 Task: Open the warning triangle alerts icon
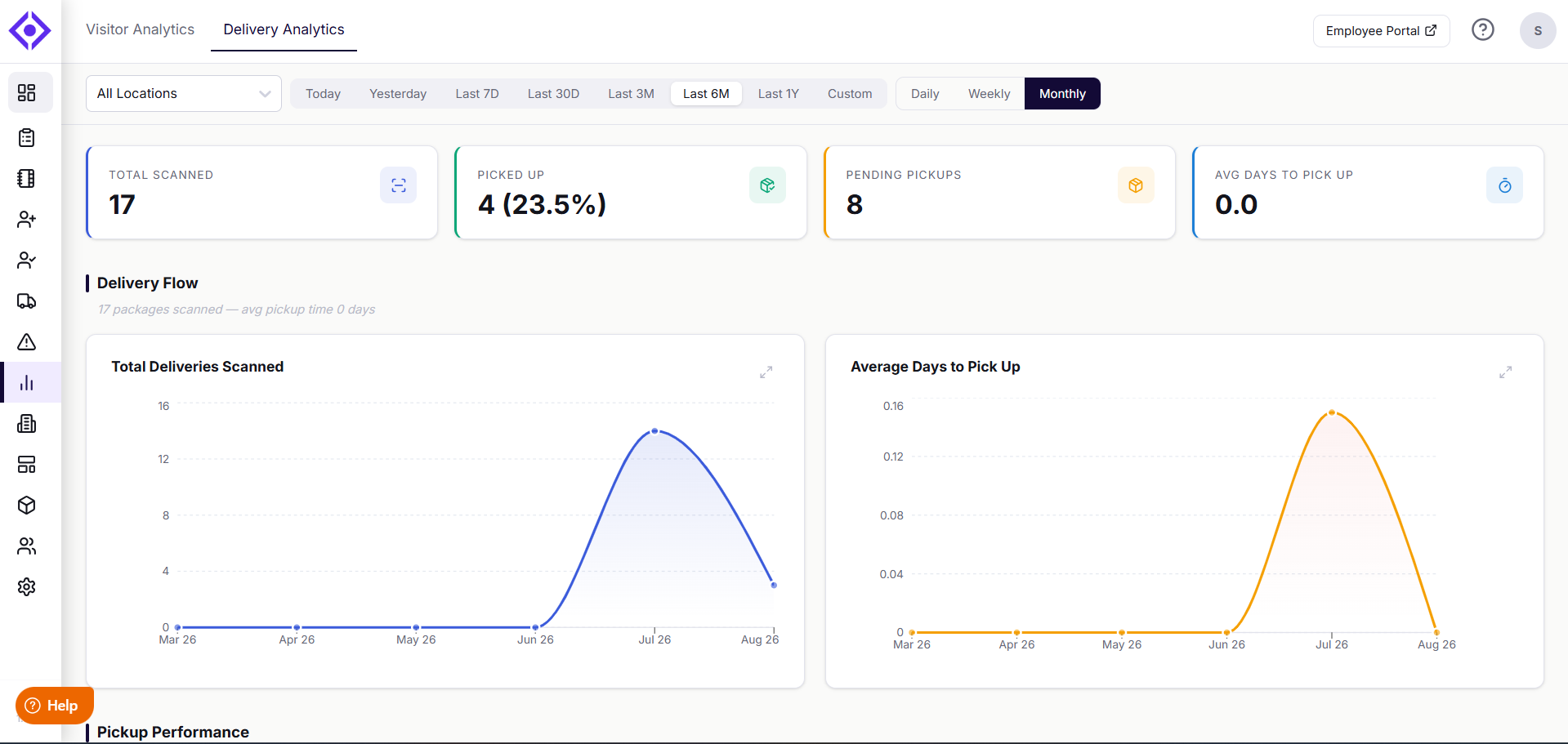[x=27, y=342]
